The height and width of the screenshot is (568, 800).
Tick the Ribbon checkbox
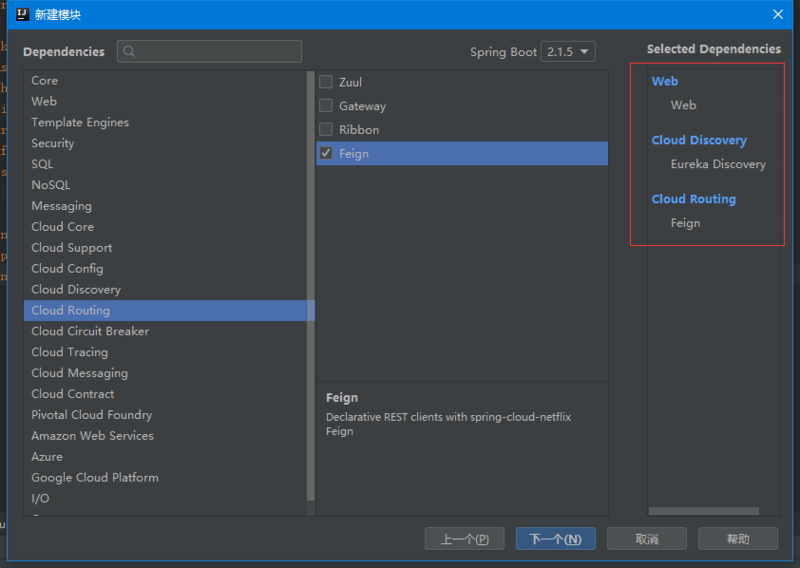(326, 130)
